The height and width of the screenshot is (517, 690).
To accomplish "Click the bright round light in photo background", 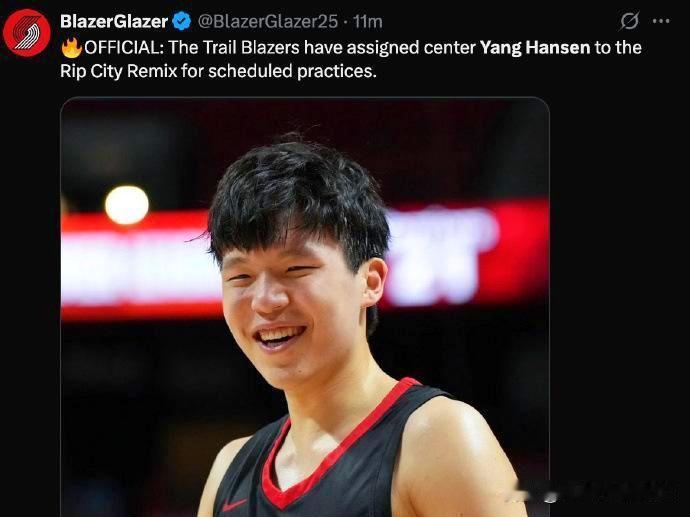I will [127, 205].
